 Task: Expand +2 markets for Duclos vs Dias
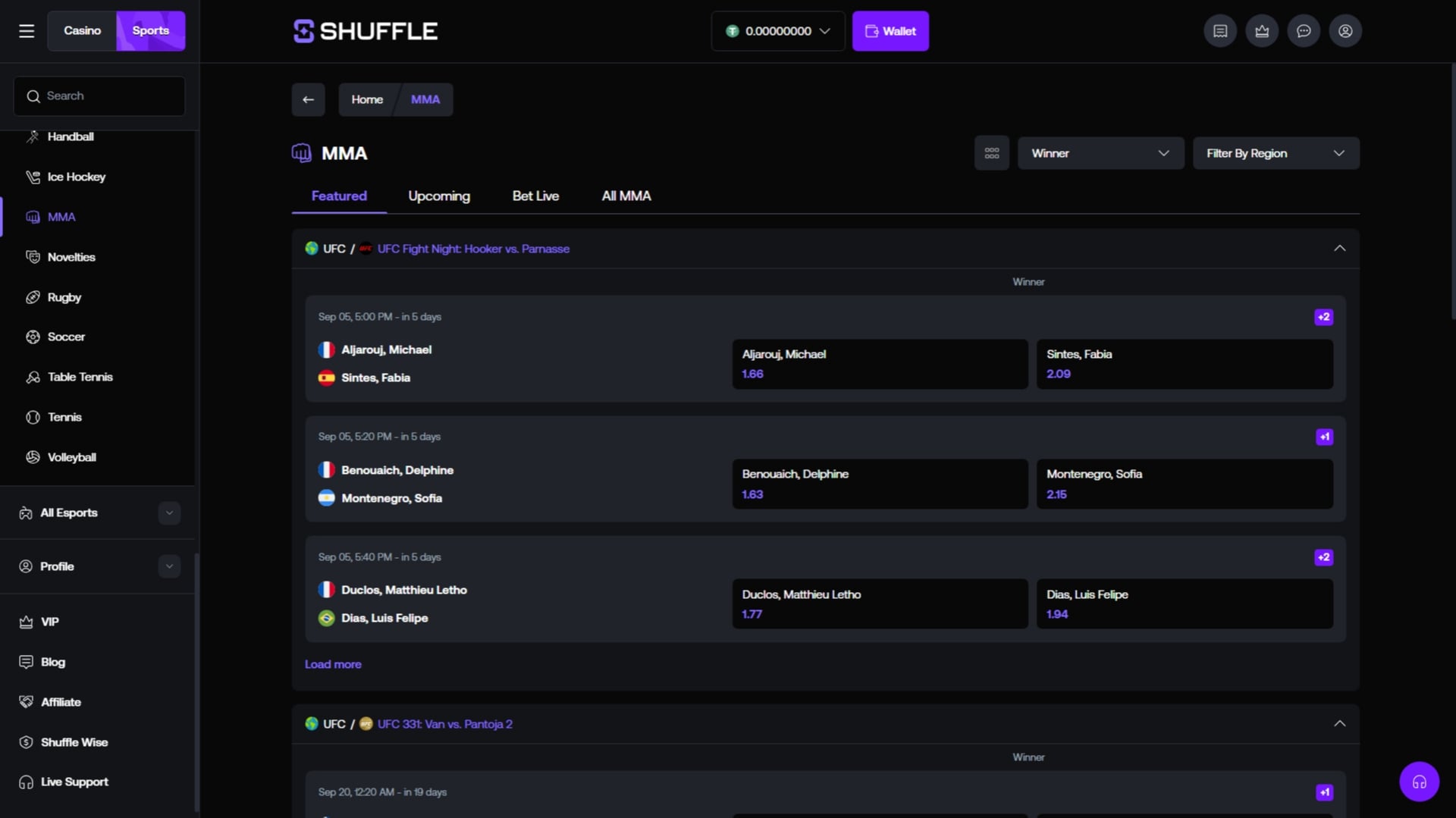click(1323, 557)
